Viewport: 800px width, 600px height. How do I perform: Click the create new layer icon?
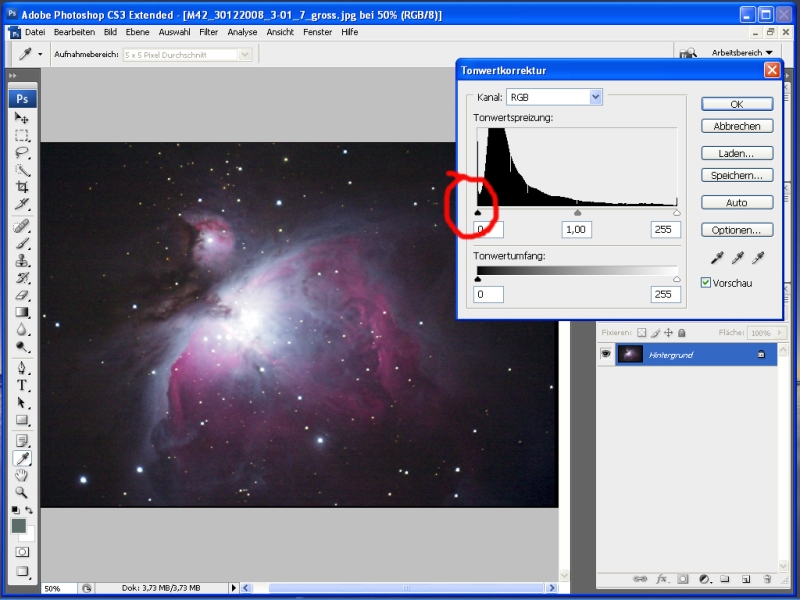746,579
